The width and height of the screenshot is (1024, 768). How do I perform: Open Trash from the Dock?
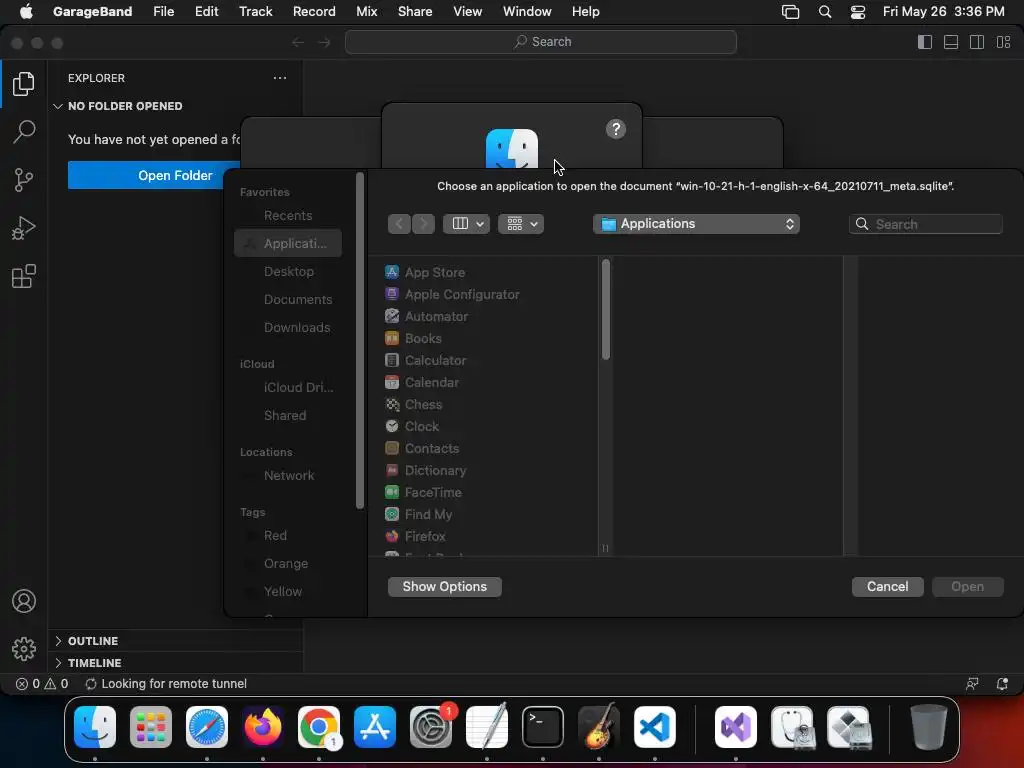click(928, 727)
